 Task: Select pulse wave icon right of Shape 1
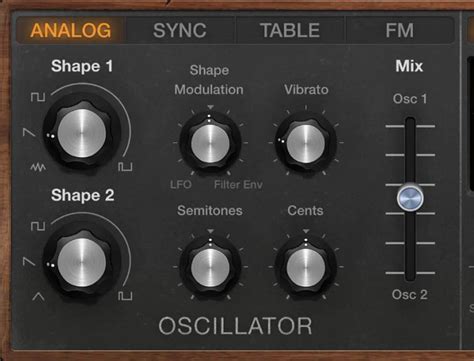point(125,167)
